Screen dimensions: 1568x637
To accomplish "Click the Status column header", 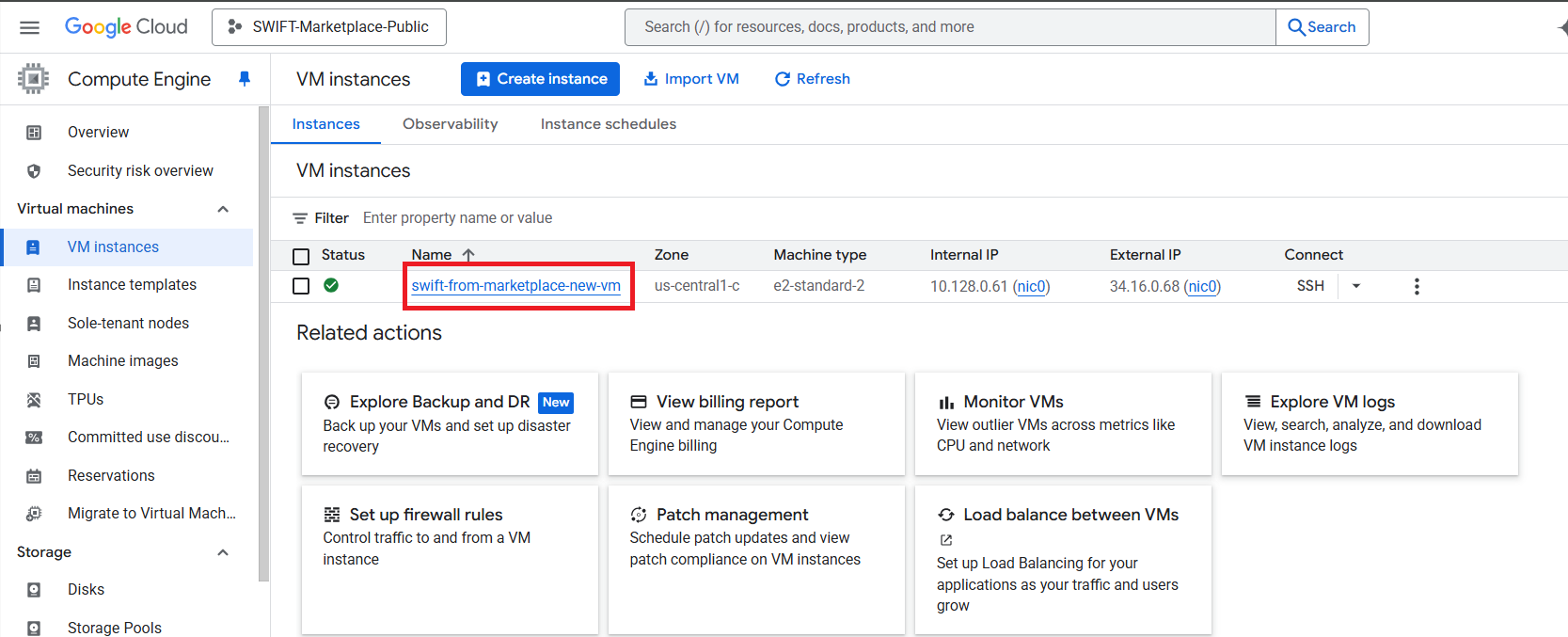I will (343, 255).
